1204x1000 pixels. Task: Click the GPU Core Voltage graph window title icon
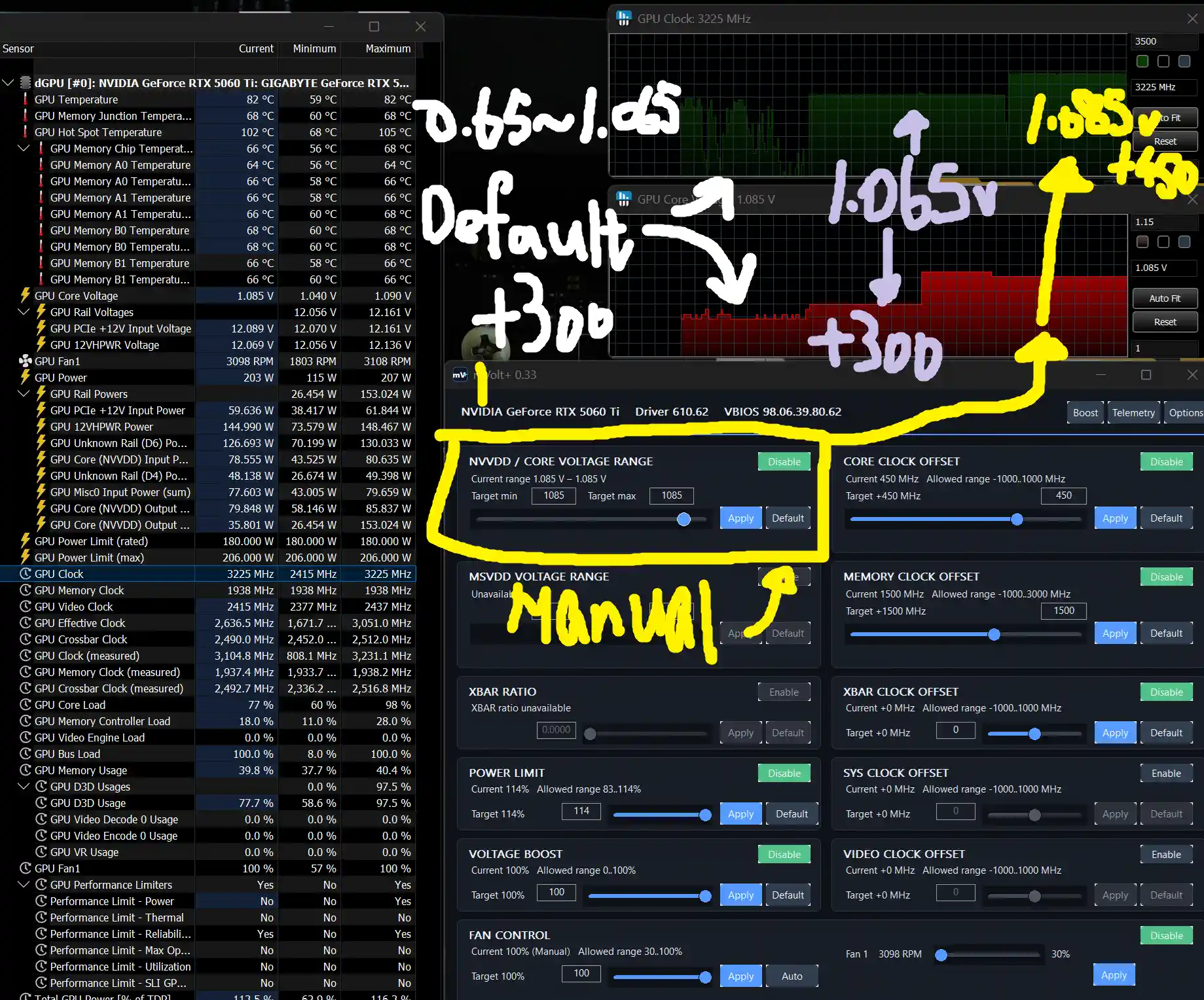(x=624, y=198)
